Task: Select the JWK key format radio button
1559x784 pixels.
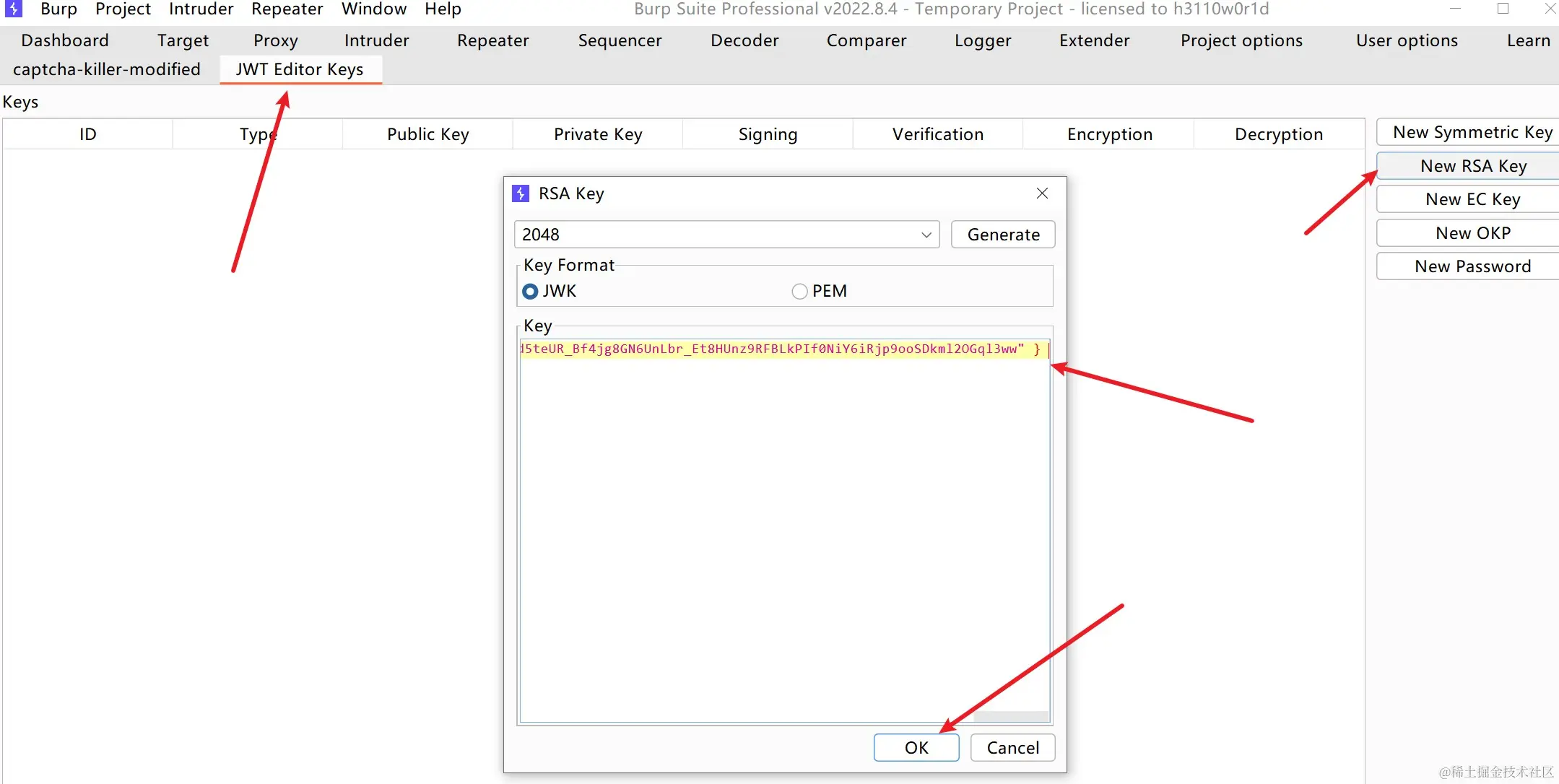Action: (531, 291)
